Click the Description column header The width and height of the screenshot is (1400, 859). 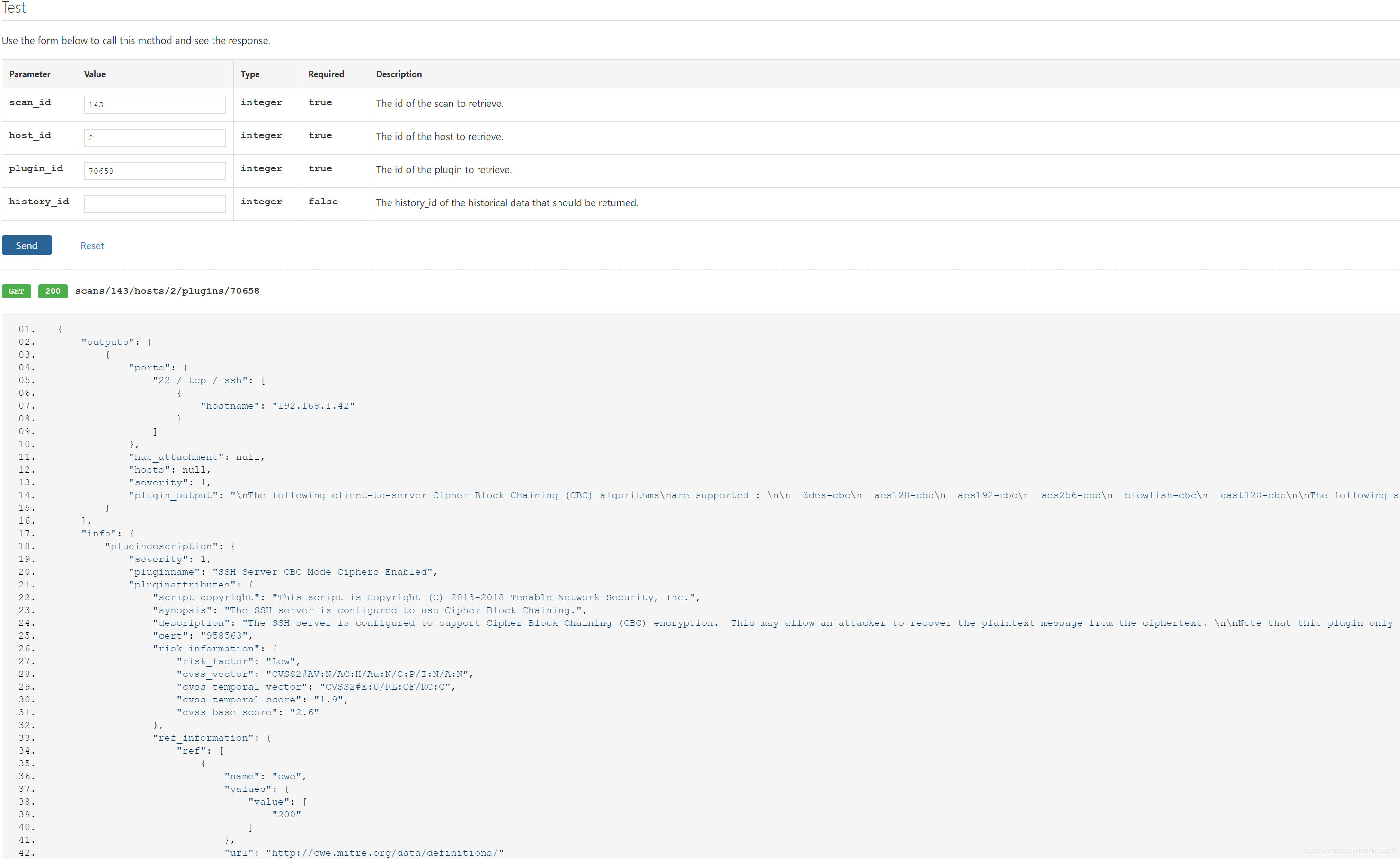click(399, 74)
